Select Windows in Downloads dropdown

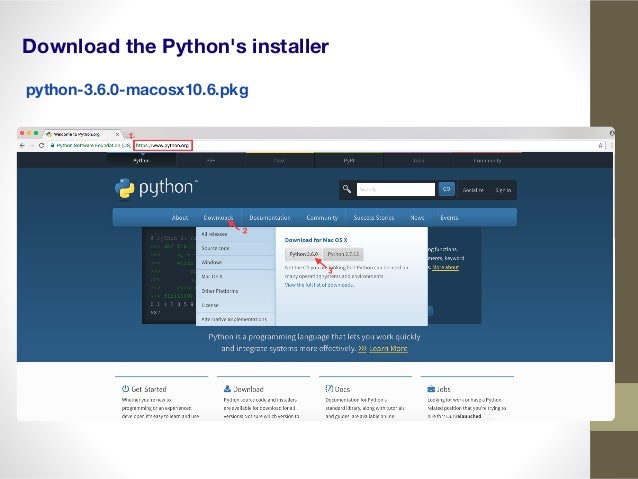236,262
